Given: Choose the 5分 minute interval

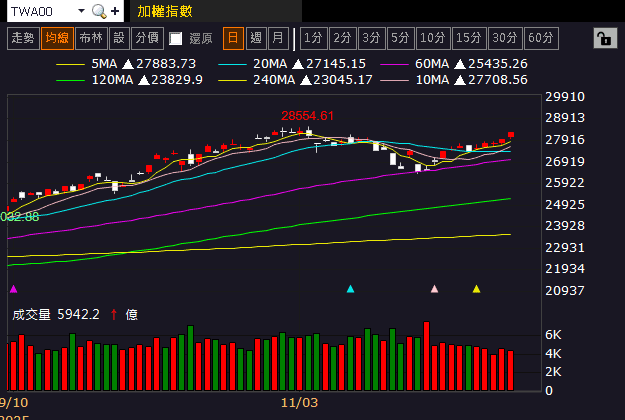Looking at the screenshot, I should [x=401, y=38].
